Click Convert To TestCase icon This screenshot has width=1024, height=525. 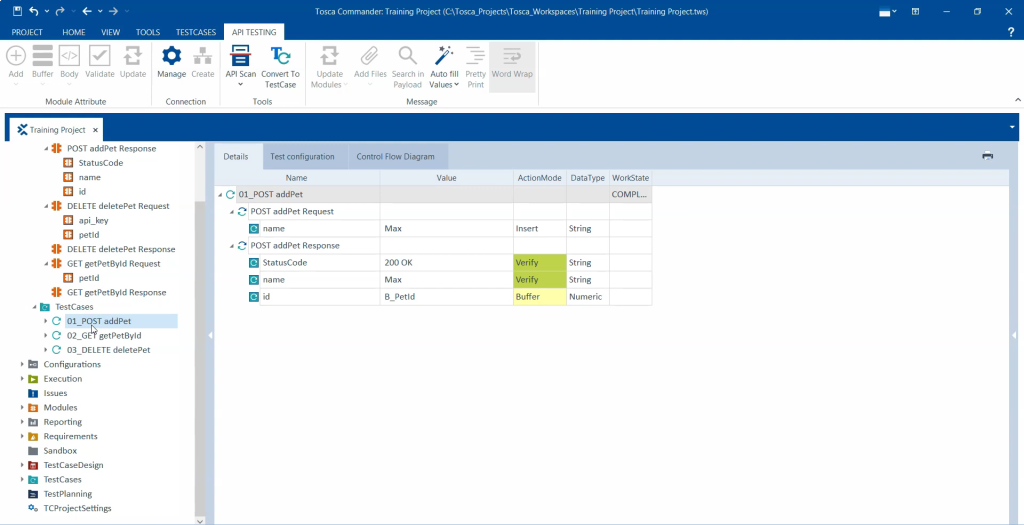tap(280, 56)
